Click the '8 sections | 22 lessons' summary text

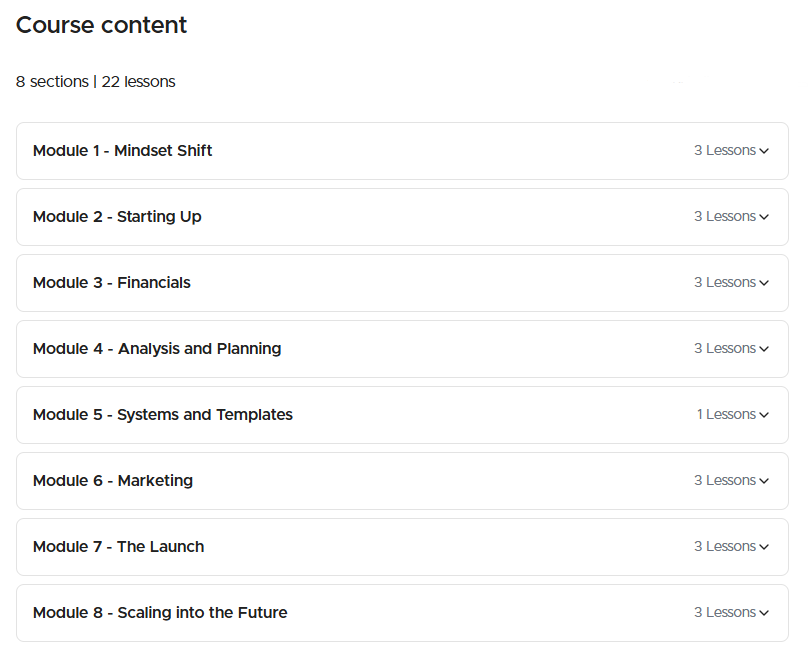click(x=96, y=82)
